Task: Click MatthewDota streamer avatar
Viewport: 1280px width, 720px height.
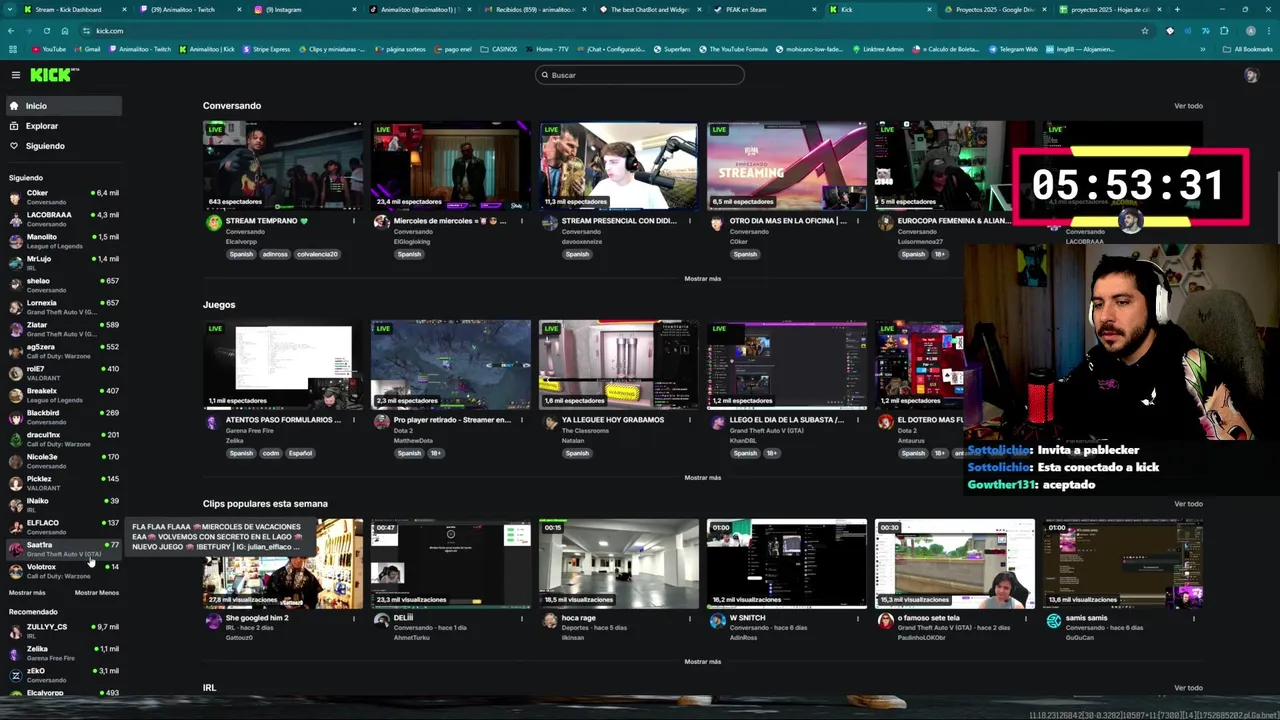Action: point(381,422)
